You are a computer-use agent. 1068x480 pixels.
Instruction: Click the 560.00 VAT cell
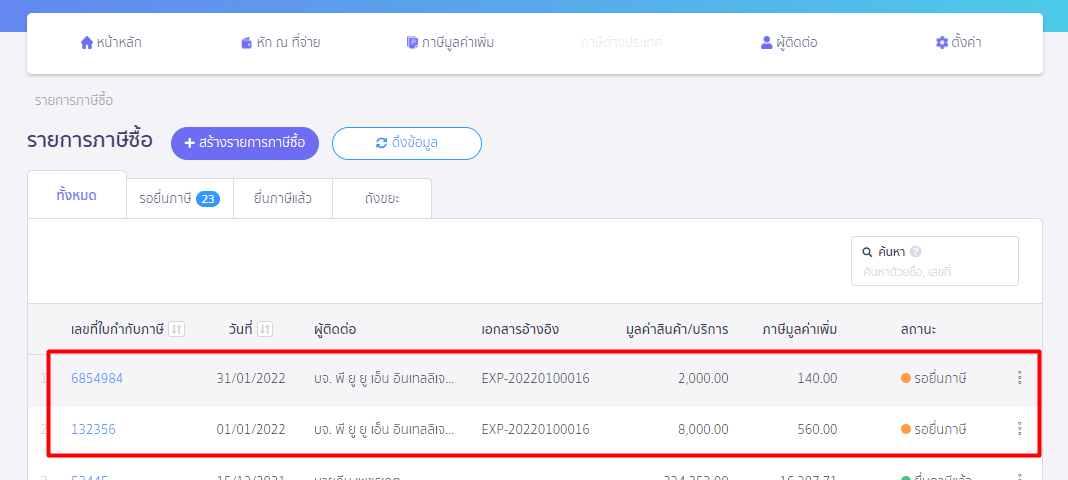[x=817, y=430]
